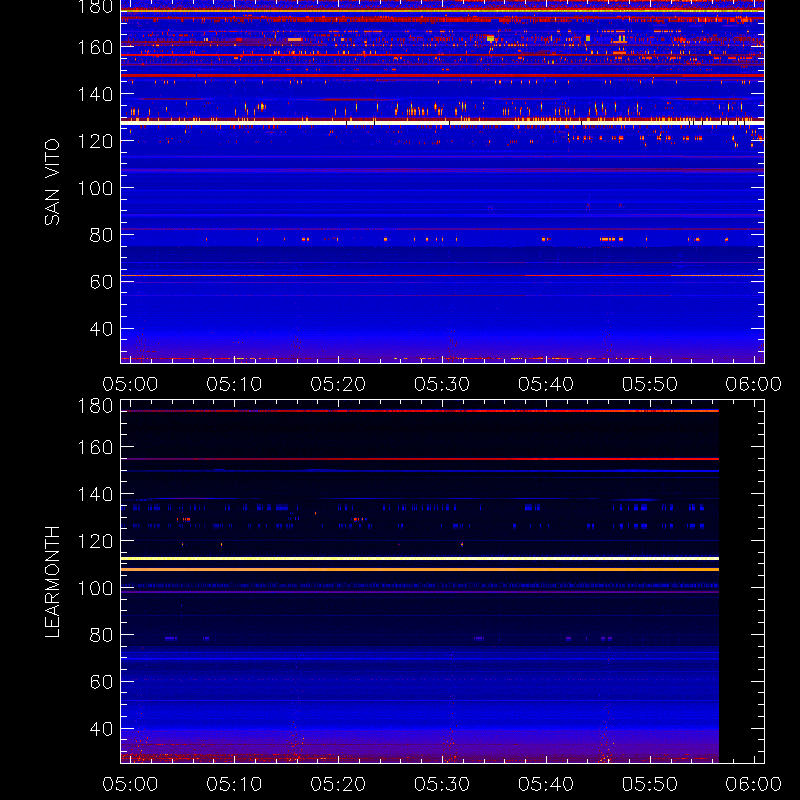This screenshot has height=800, width=800.
Task: Select the 120 frequency label on San Vito plot
Action: (x=95, y=141)
